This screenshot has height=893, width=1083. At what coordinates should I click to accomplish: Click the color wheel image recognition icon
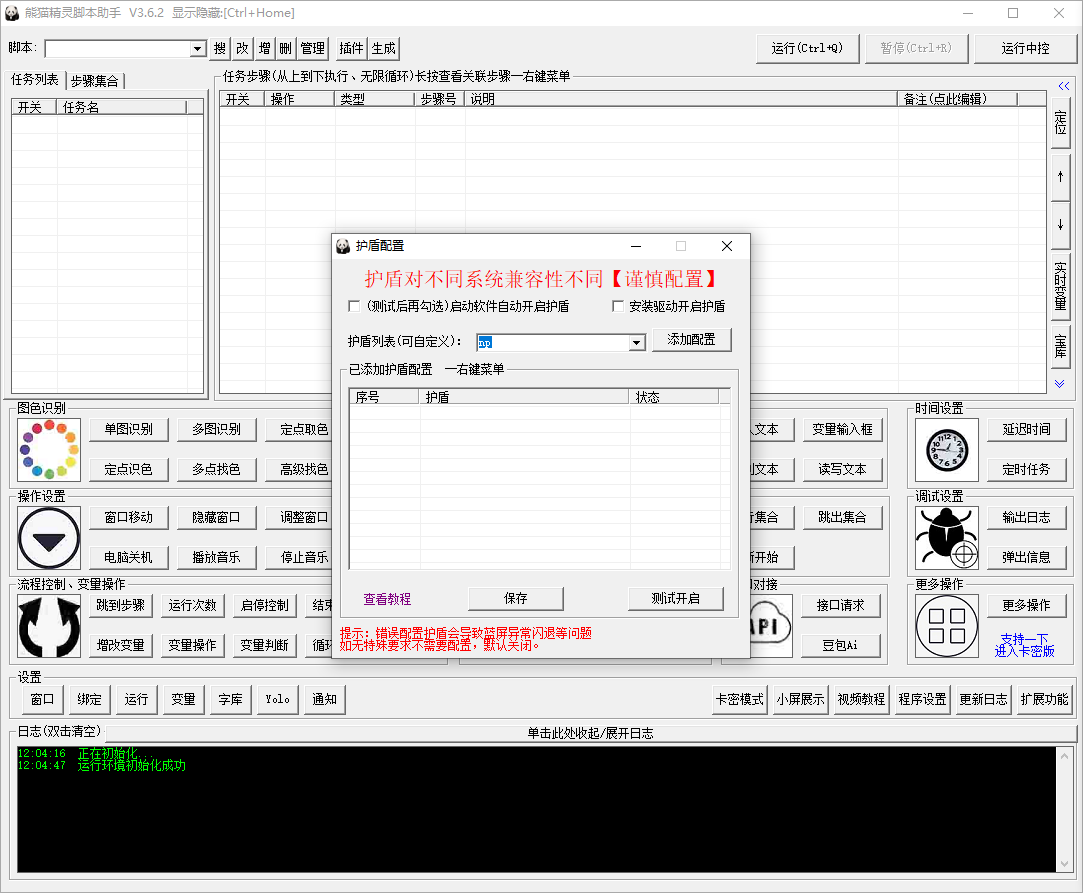tap(48, 449)
